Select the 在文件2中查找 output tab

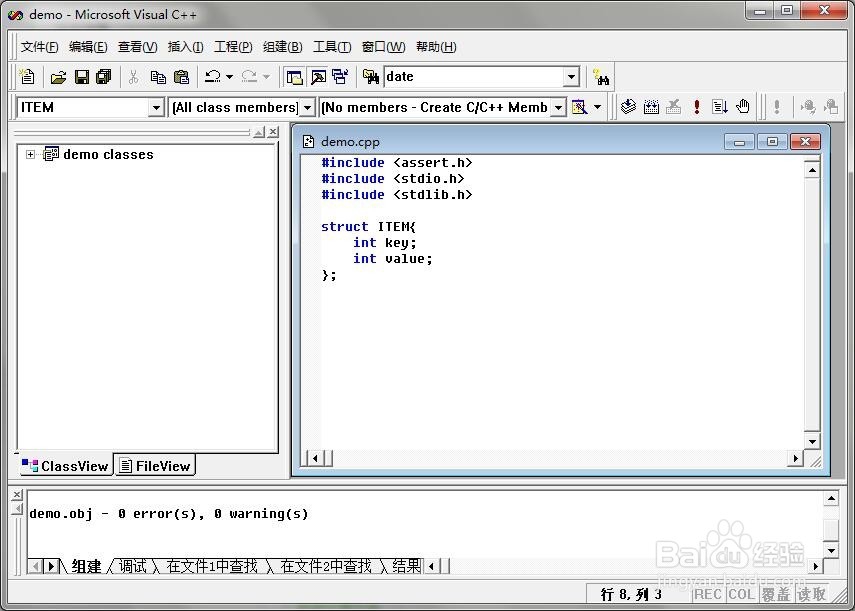click(x=326, y=566)
